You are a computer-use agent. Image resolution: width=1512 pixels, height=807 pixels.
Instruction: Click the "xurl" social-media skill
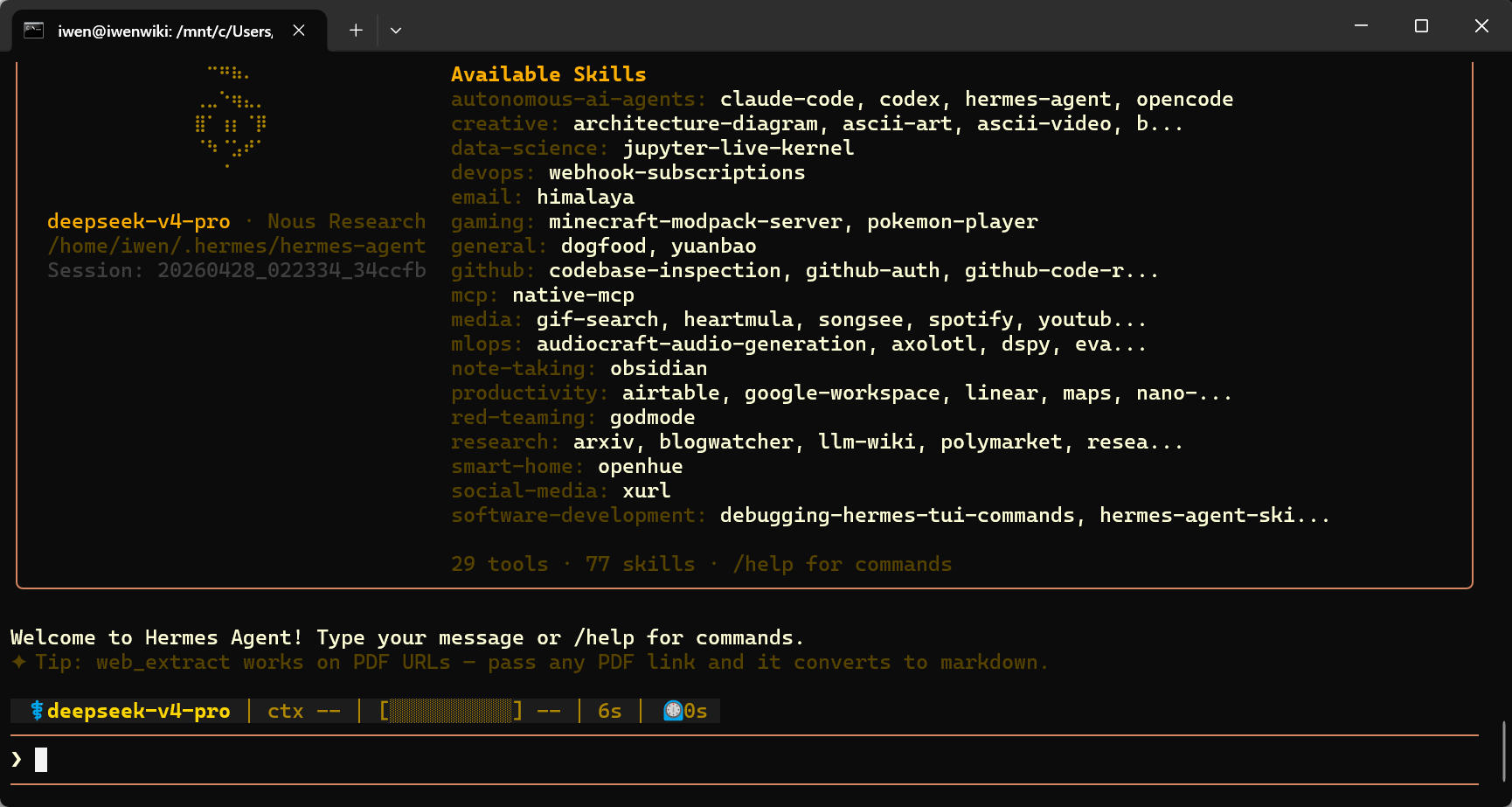pos(647,490)
